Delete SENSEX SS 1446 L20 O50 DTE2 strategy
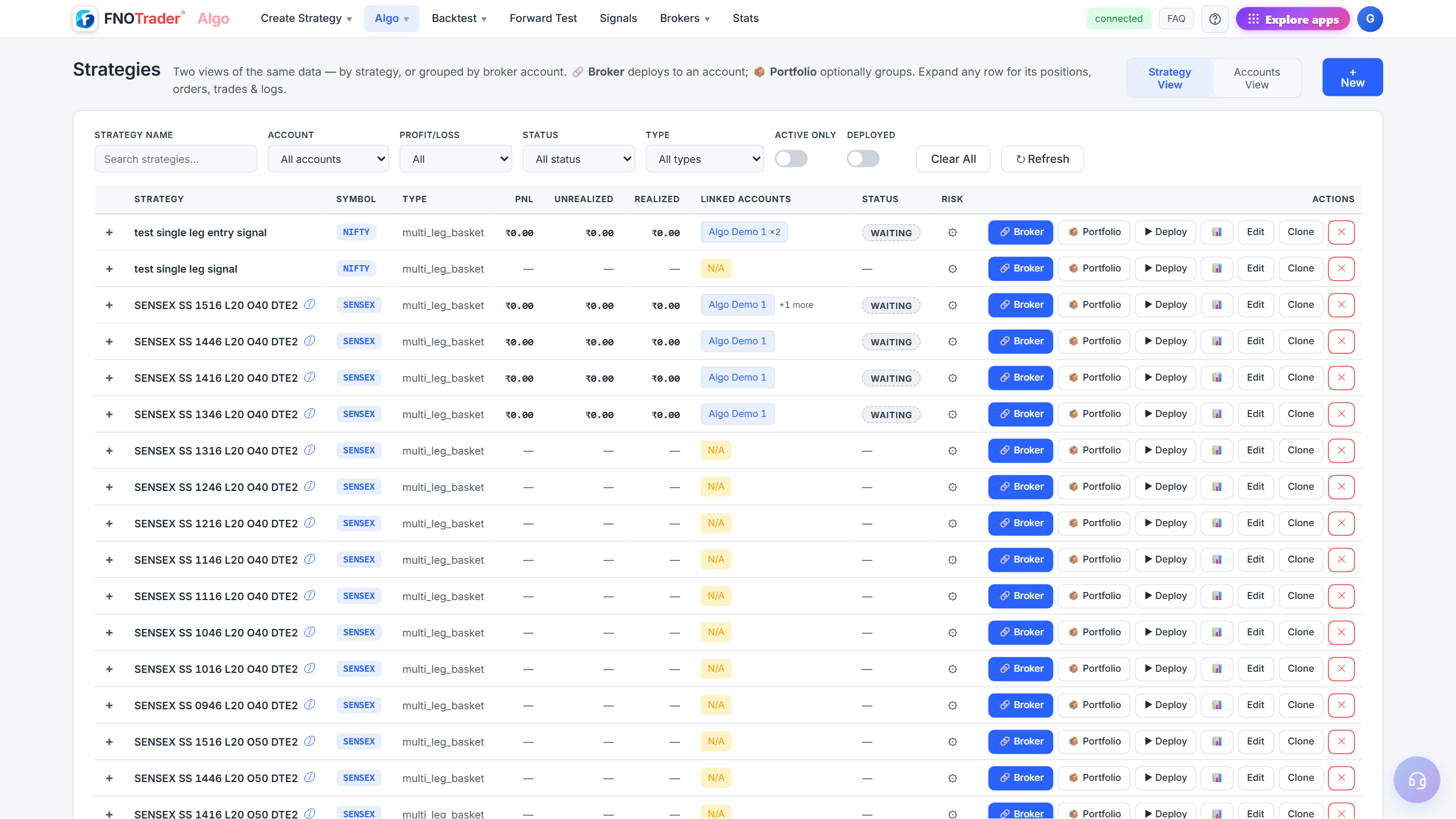The image size is (1456, 819). (1341, 778)
